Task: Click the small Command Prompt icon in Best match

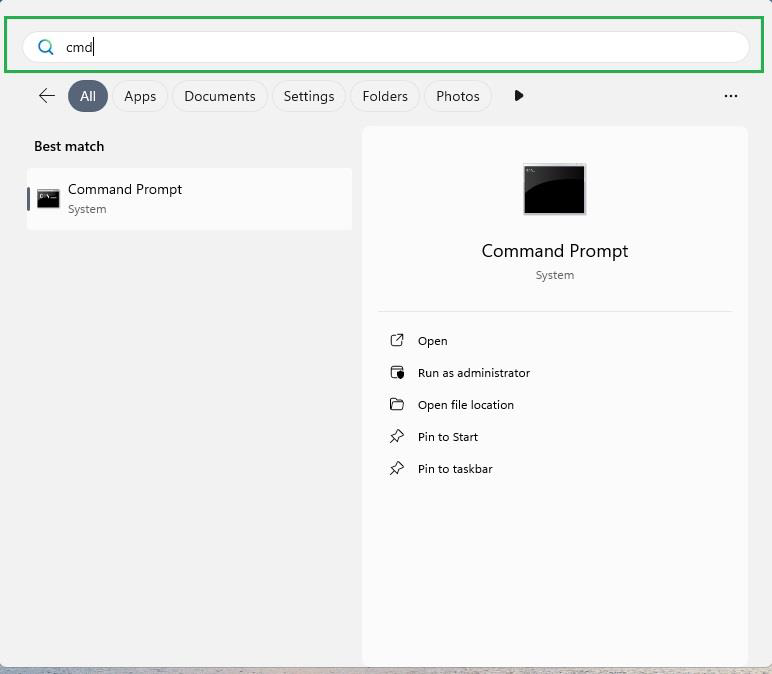Action: pyautogui.click(x=48, y=198)
